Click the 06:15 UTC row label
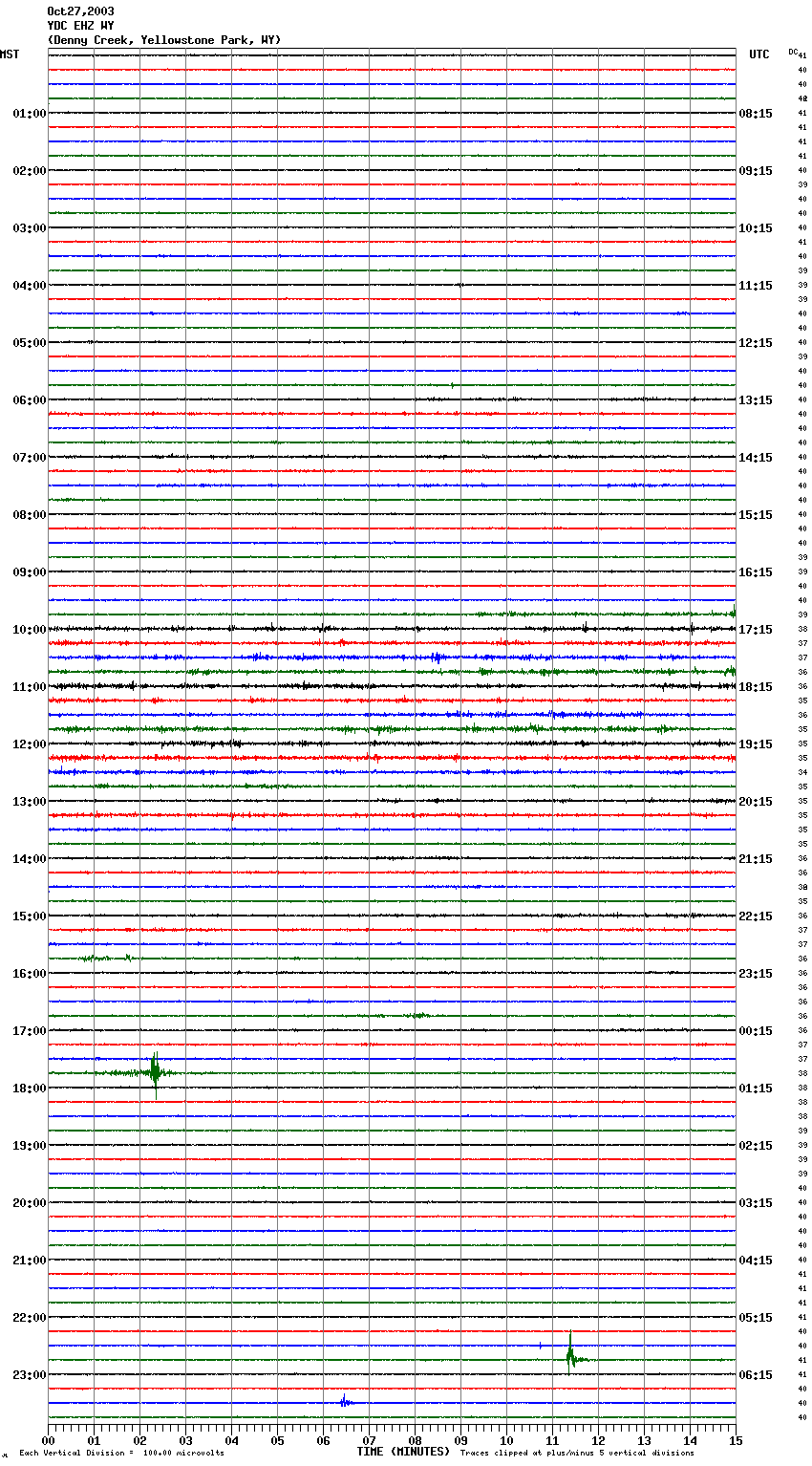Viewport: 812px width, 1466px height. pos(756,1375)
